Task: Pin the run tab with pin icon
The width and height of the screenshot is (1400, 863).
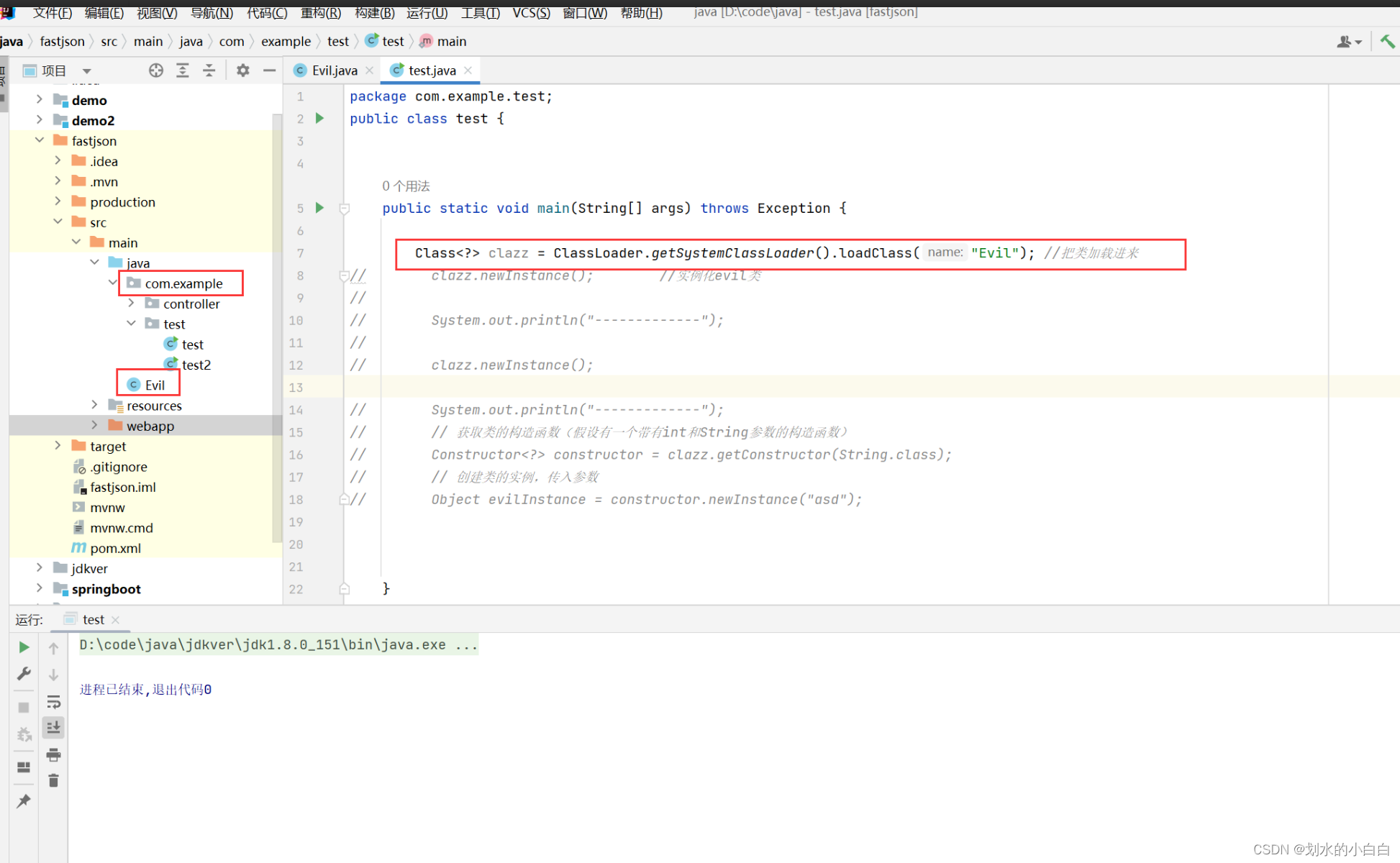Action: click(x=24, y=800)
